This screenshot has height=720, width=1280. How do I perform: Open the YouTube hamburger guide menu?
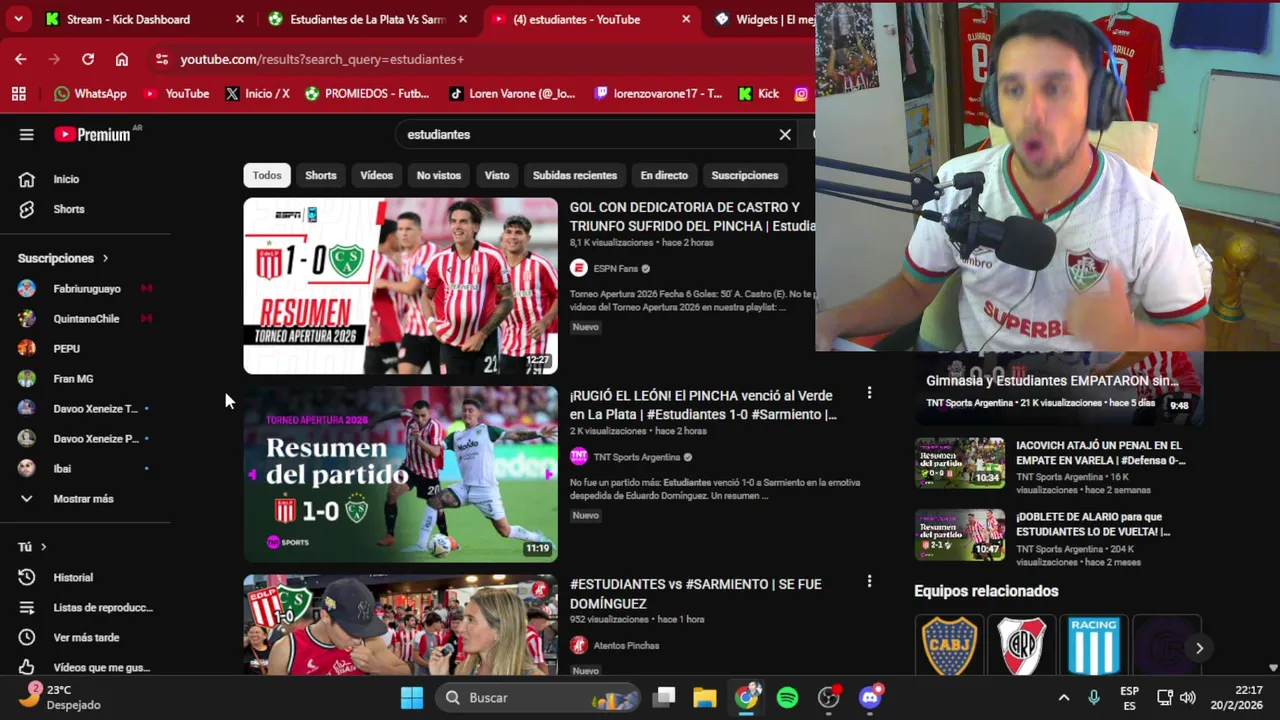click(x=27, y=134)
